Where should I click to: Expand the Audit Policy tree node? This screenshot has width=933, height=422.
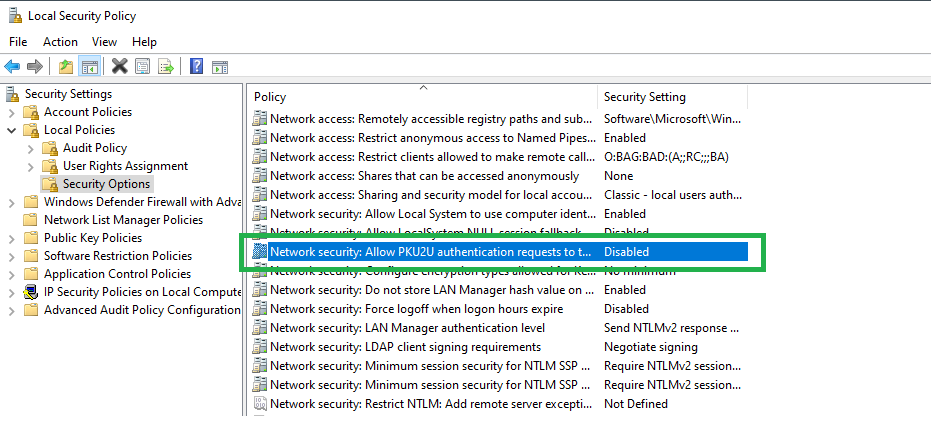[30, 148]
